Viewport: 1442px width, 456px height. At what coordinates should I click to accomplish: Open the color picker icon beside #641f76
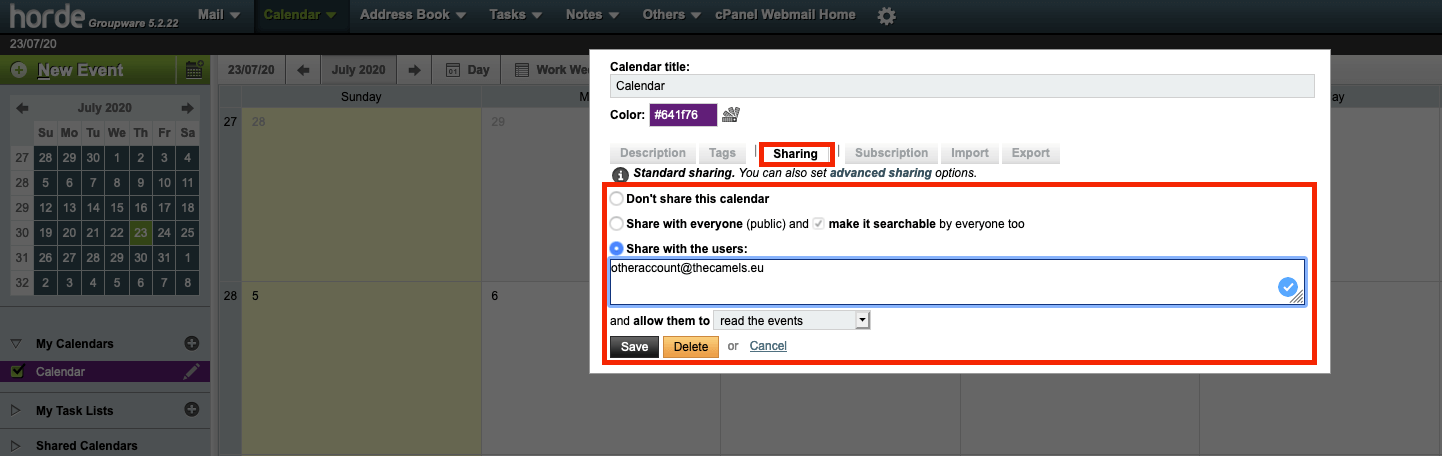coord(731,114)
